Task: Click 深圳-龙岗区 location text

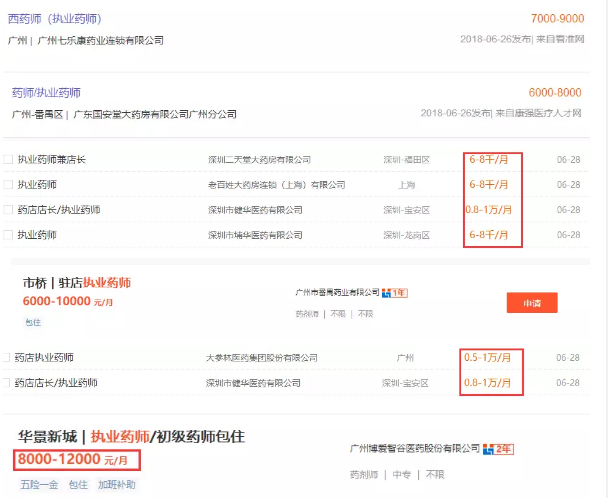Action: 406,235
